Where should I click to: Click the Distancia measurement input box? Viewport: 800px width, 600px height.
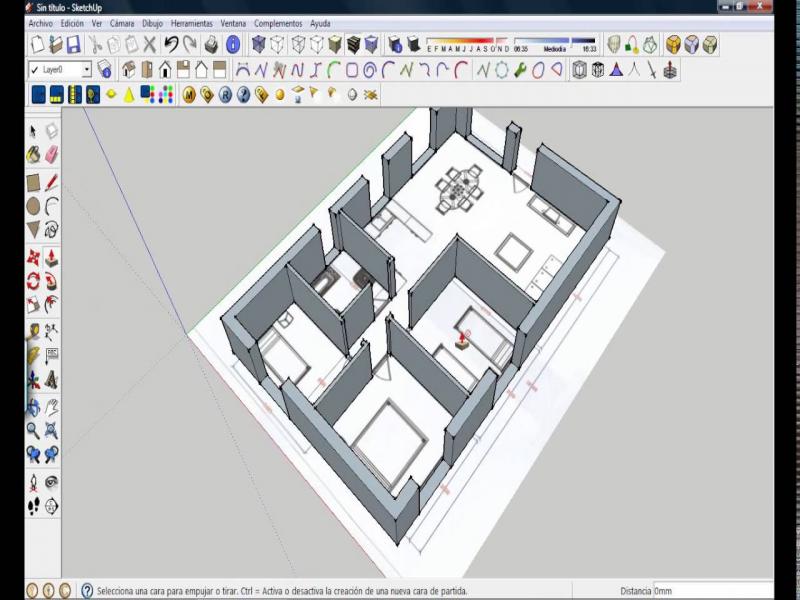coord(712,591)
